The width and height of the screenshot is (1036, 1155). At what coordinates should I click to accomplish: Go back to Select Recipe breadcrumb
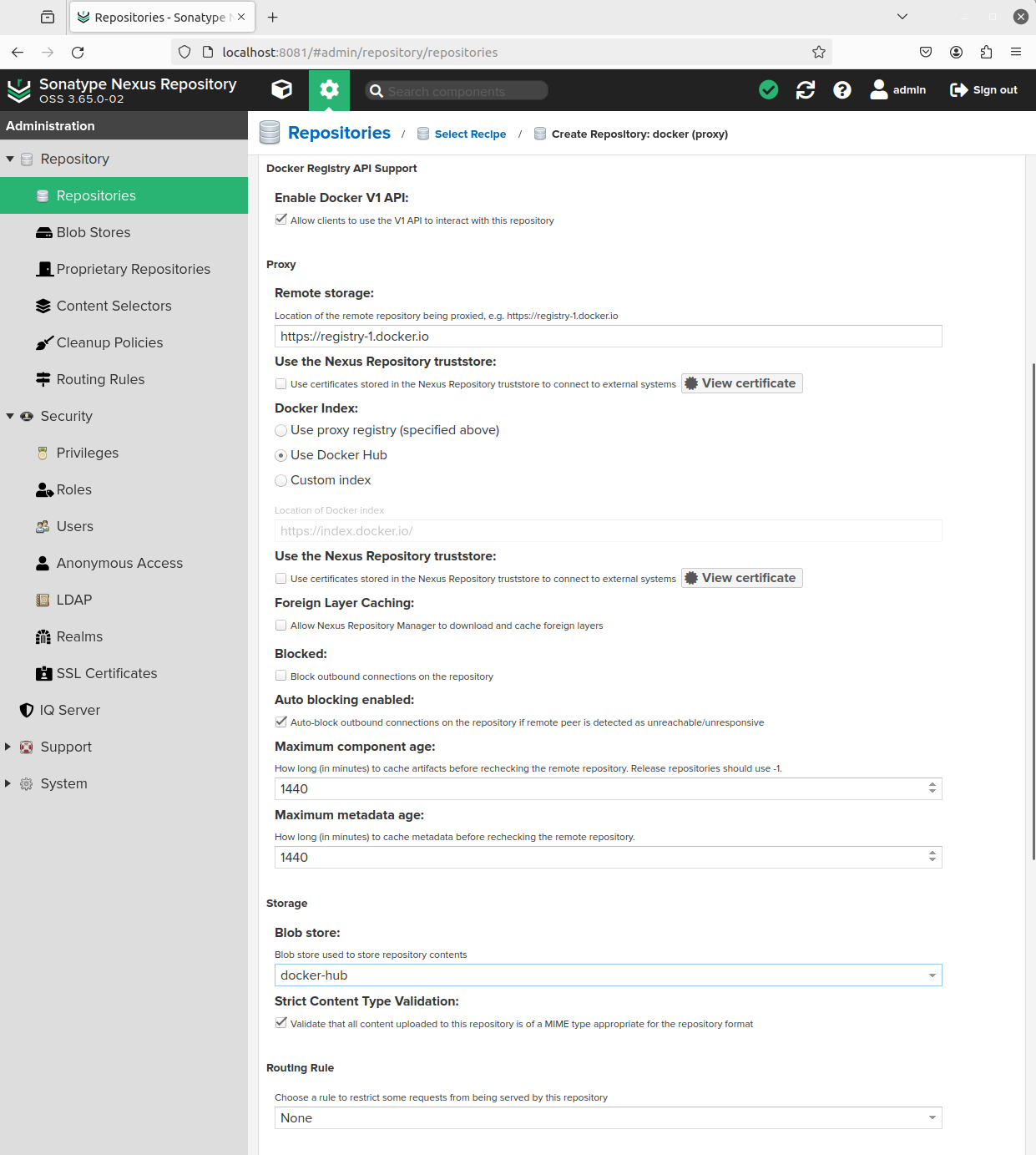click(x=470, y=134)
